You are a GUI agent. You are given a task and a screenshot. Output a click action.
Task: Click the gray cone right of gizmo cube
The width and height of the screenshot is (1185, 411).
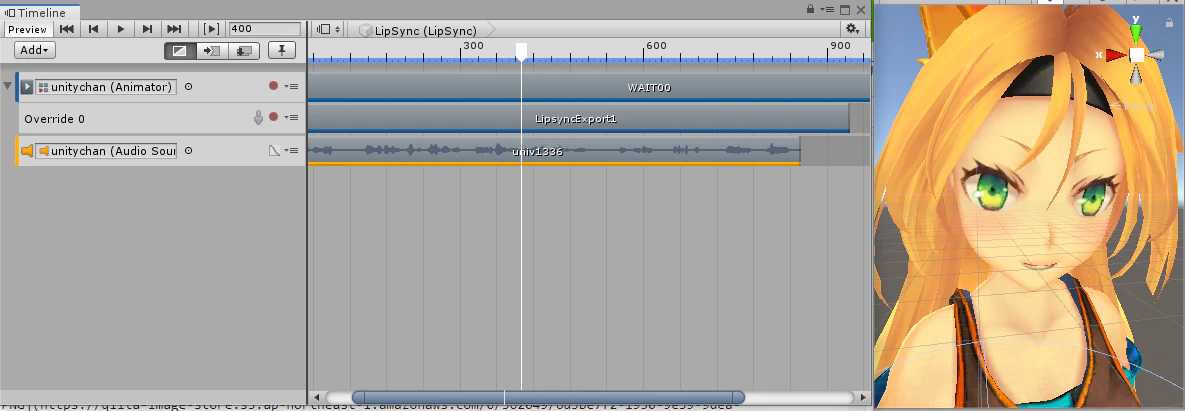tap(1155, 55)
